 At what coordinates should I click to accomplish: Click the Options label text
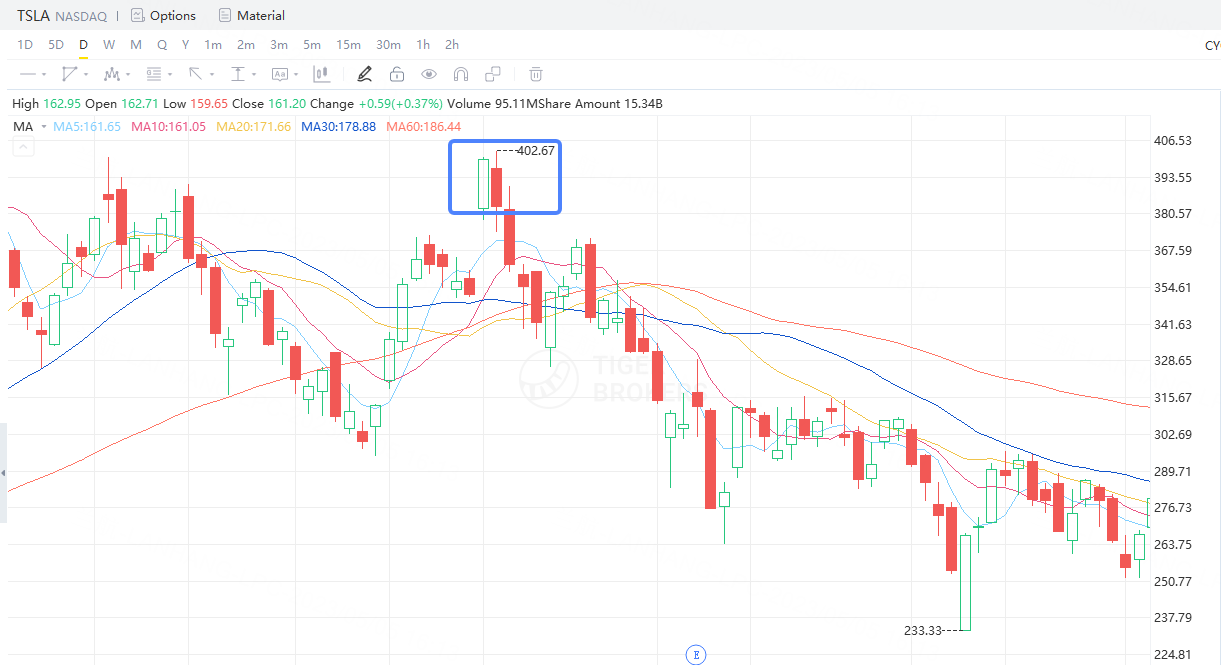tap(173, 15)
